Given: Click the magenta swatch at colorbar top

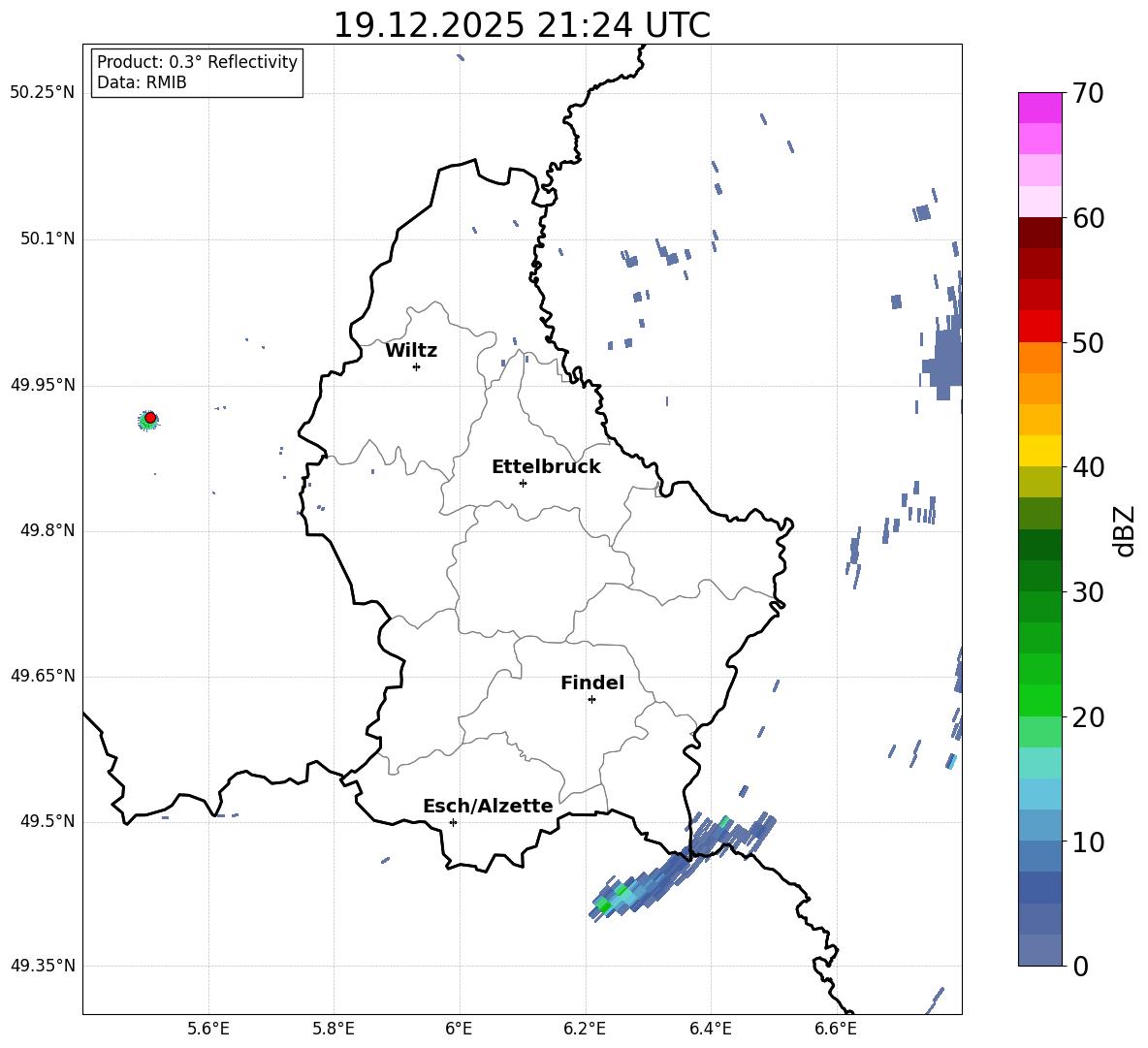Looking at the screenshot, I should coord(1039,109).
